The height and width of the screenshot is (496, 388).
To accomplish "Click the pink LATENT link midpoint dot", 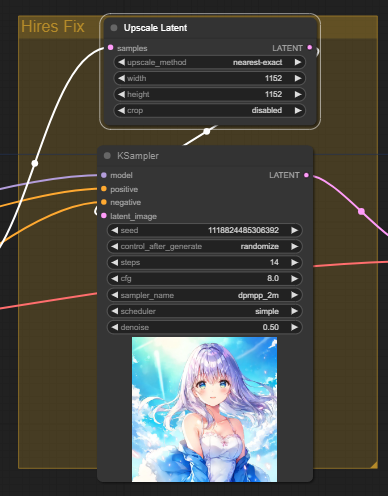I will pyautogui.click(x=361, y=211).
